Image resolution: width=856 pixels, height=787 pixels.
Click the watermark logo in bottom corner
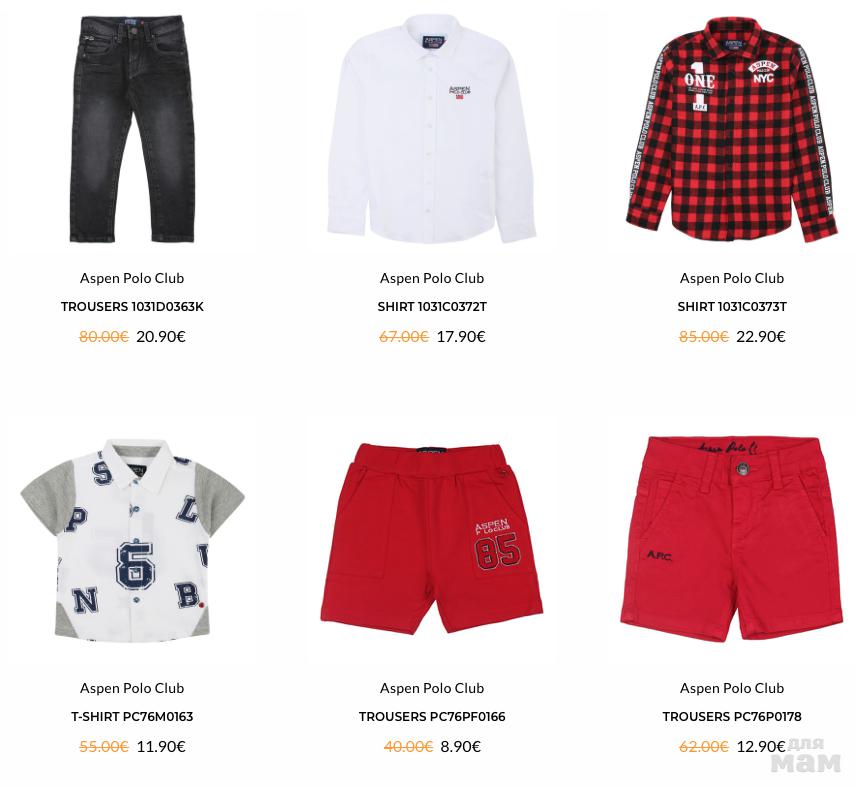click(806, 756)
